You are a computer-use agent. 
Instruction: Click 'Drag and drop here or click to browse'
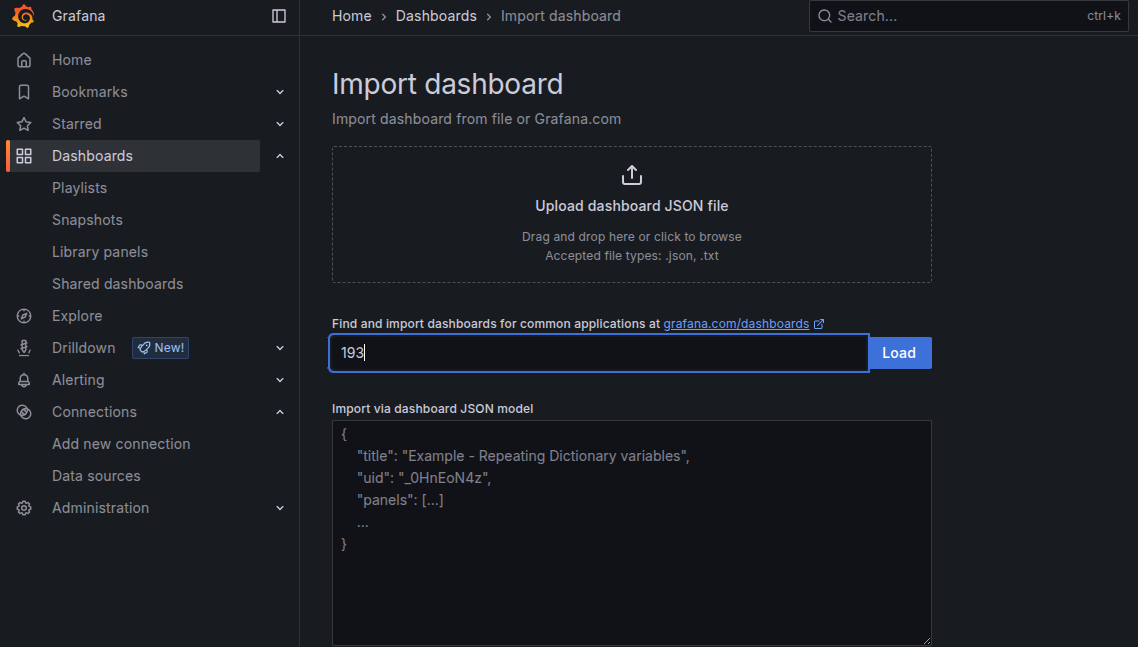tap(631, 237)
